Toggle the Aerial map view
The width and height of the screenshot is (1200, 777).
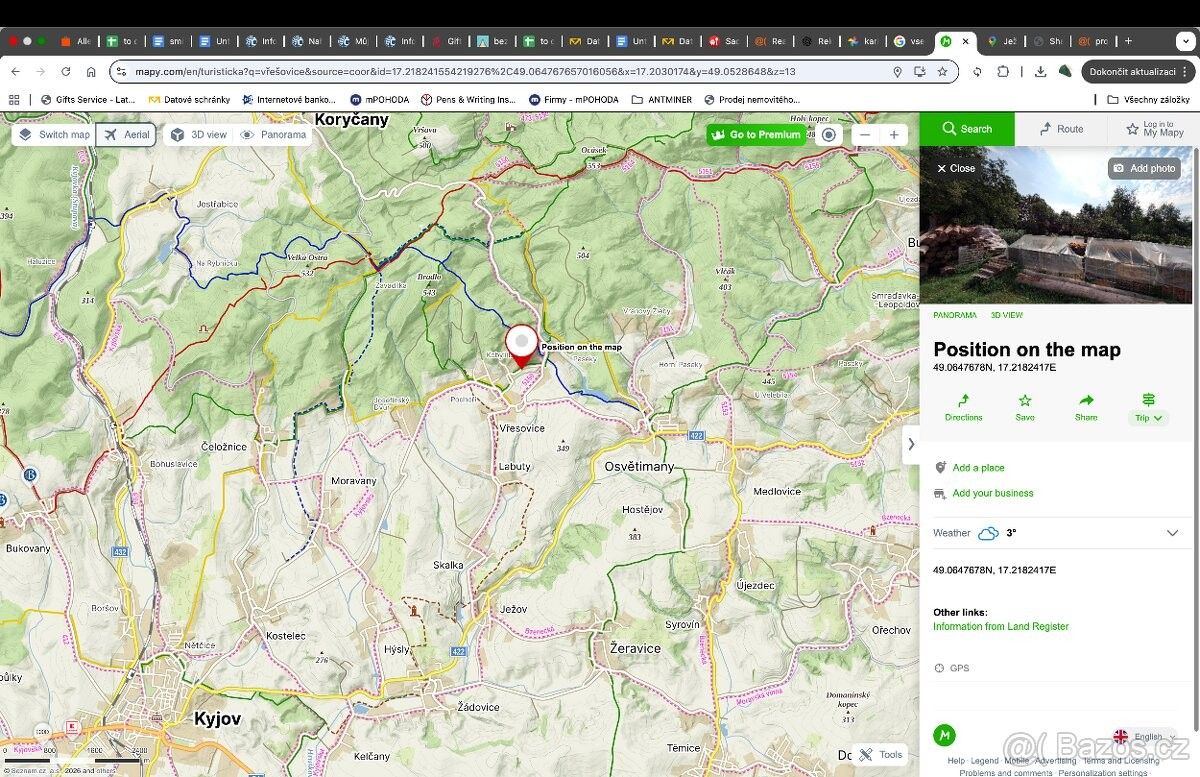[x=126, y=135]
